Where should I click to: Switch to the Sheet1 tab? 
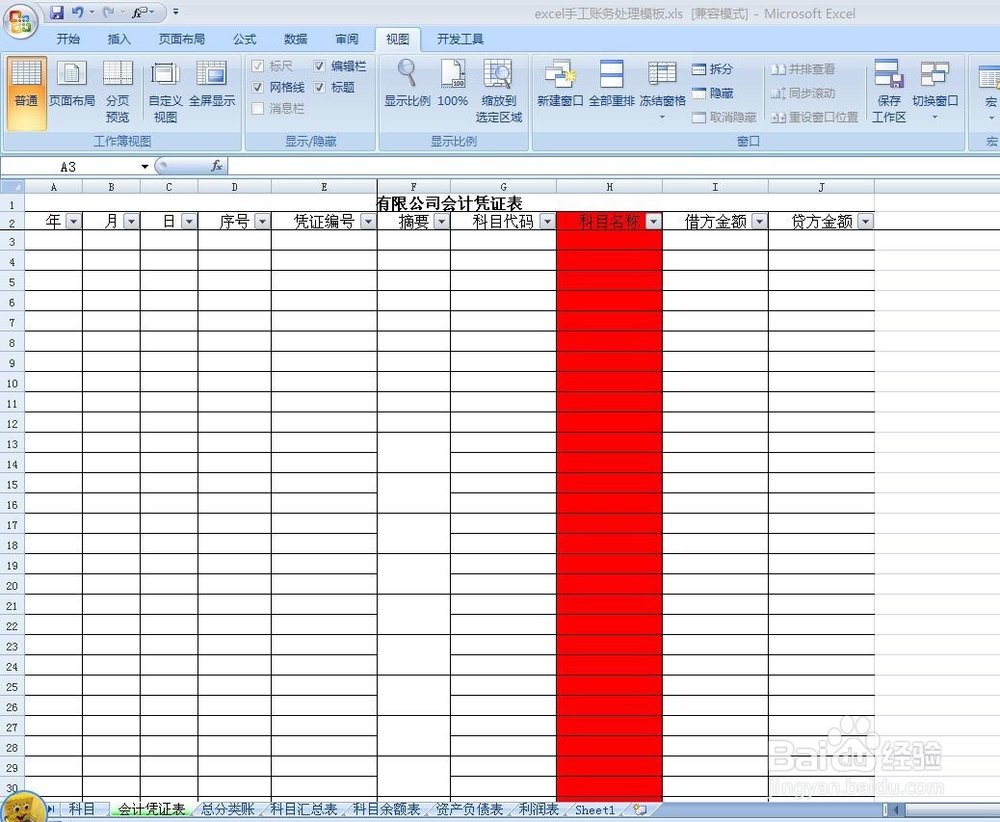pyautogui.click(x=595, y=809)
